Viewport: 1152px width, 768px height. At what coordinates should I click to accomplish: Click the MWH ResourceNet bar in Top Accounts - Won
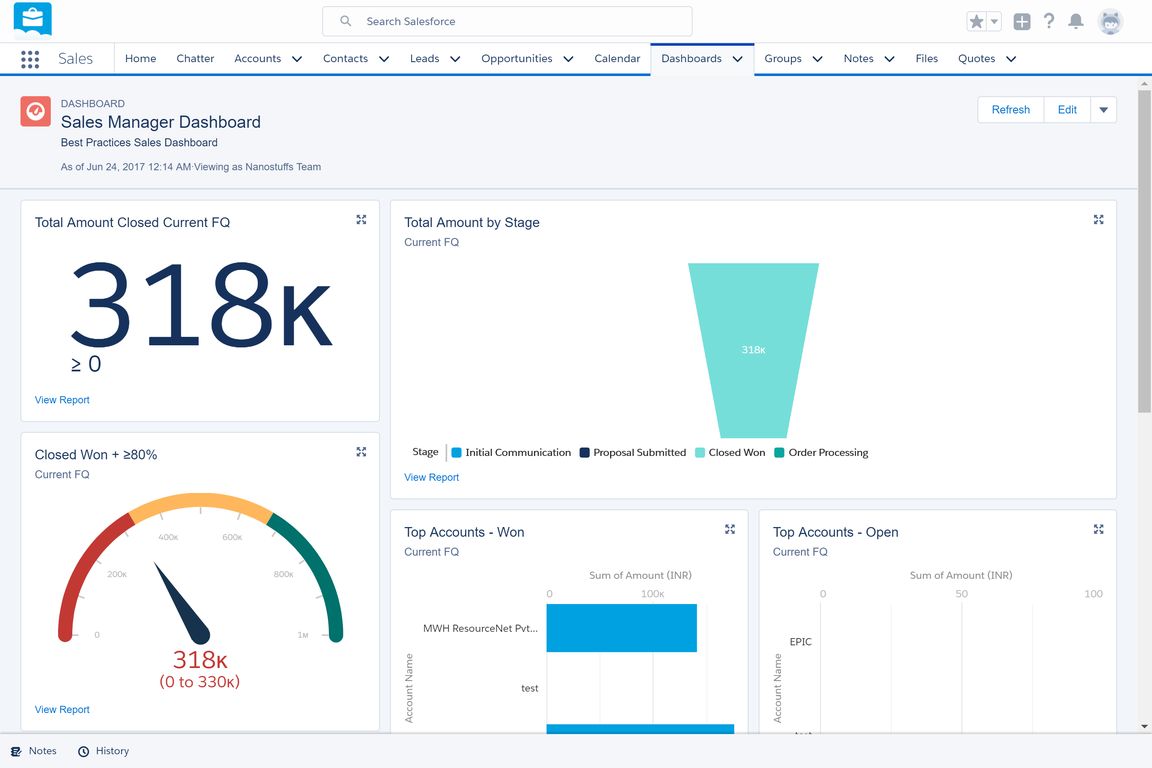click(x=622, y=628)
